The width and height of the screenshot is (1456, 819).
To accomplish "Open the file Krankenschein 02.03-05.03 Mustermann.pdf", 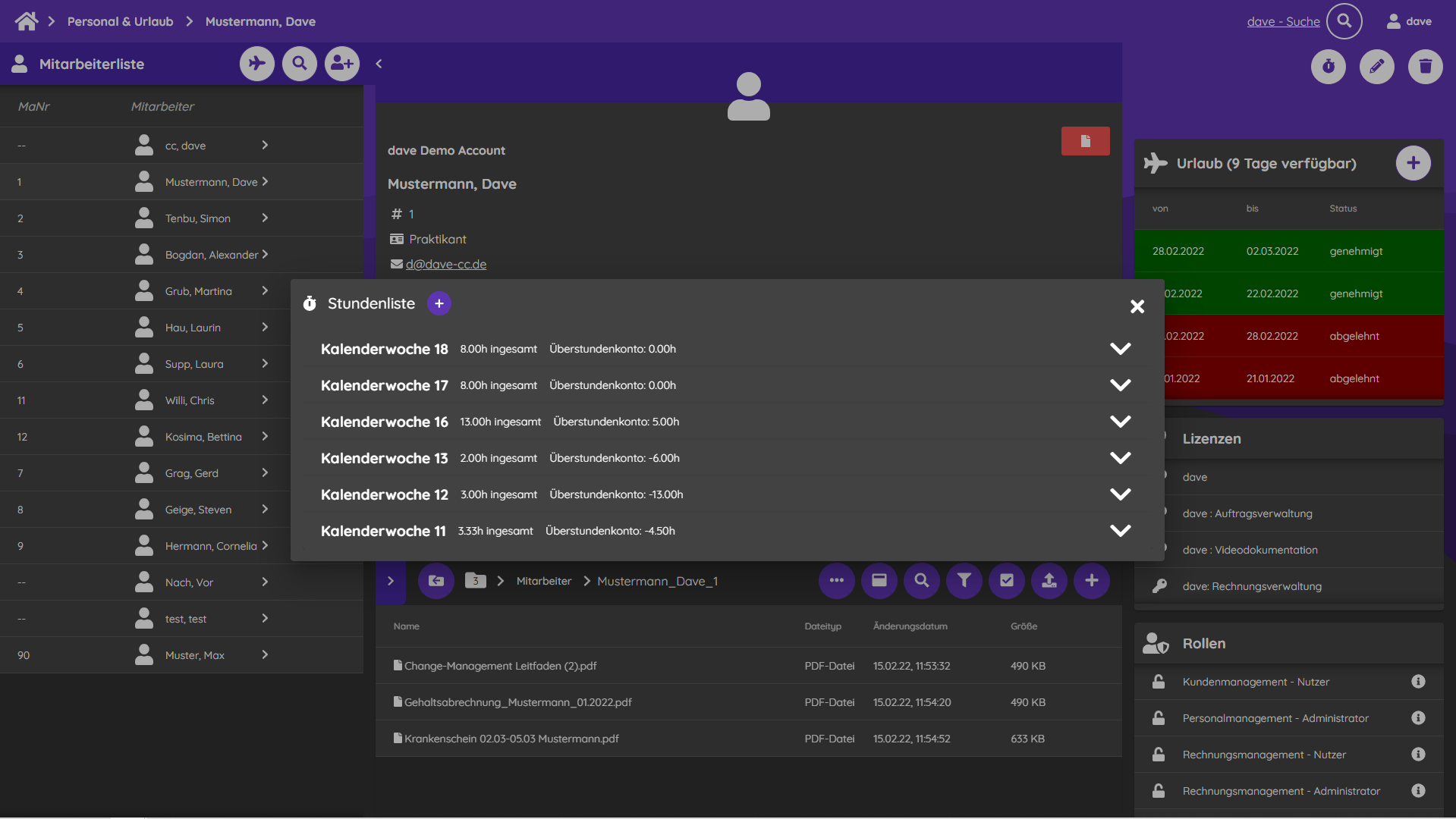I will (x=510, y=738).
